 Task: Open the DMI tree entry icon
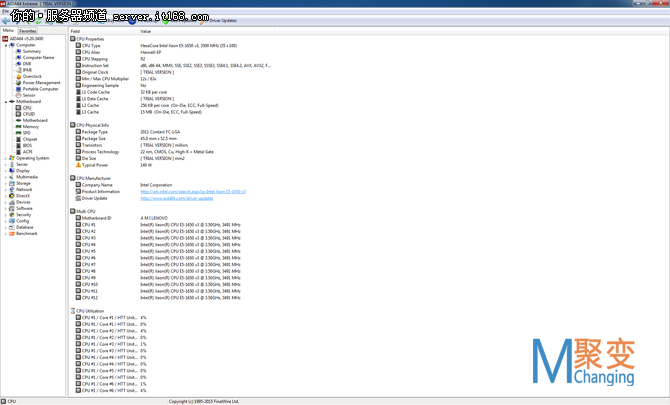coord(18,64)
